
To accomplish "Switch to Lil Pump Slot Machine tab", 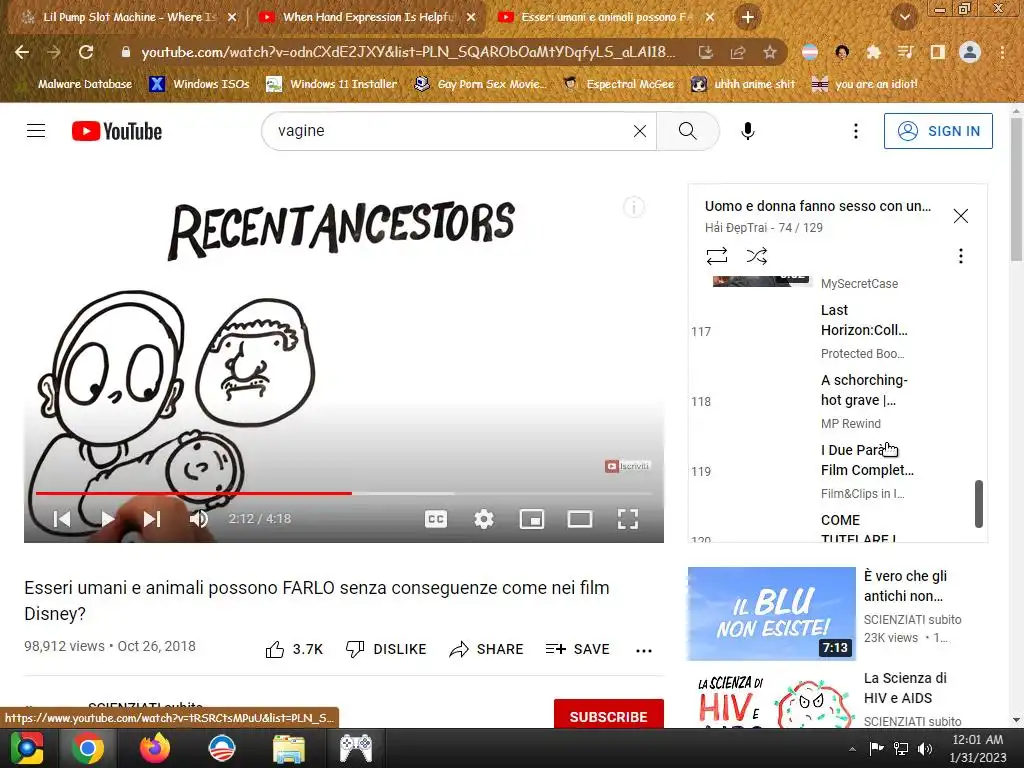I will pos(129,17).
